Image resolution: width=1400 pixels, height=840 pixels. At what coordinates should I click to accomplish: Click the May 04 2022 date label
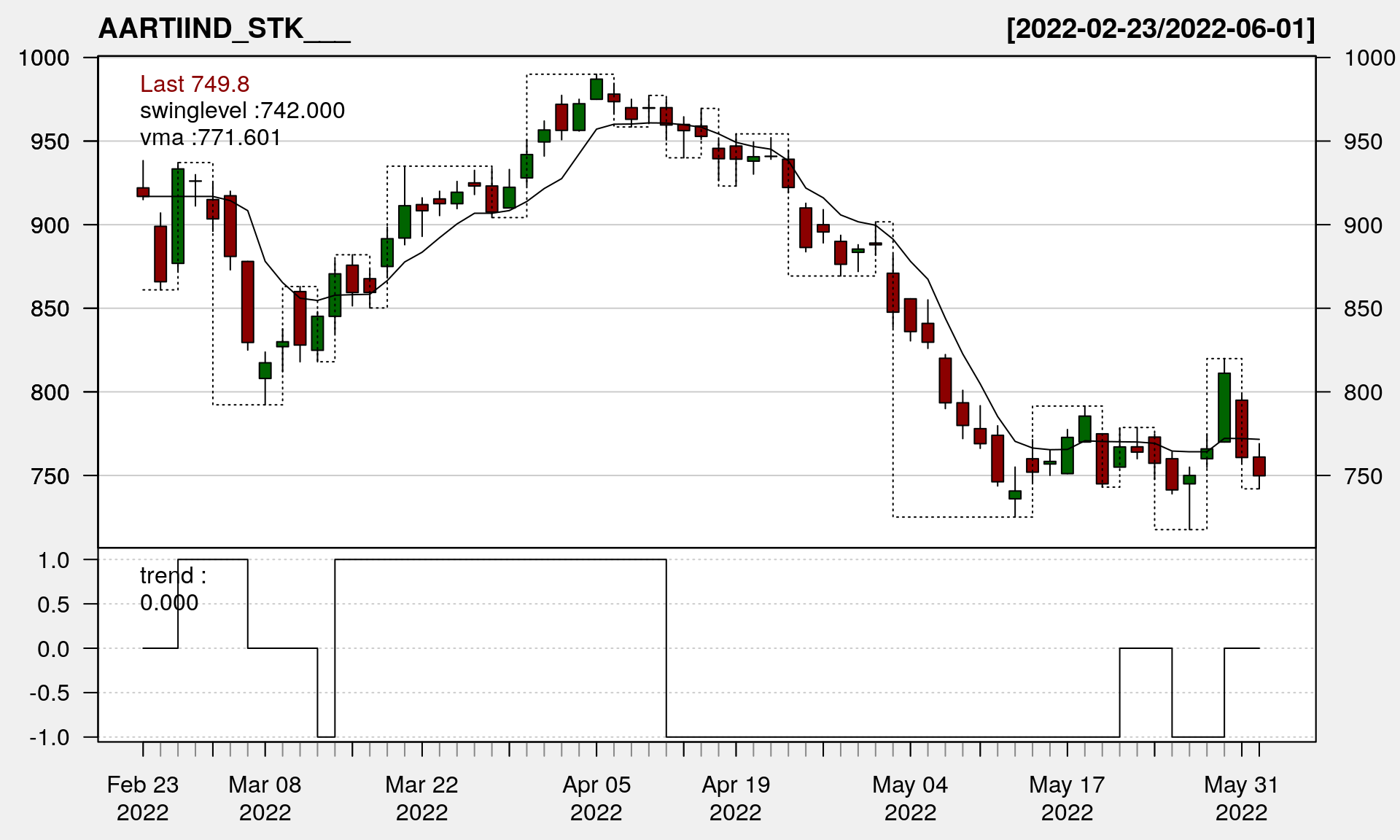910,798
